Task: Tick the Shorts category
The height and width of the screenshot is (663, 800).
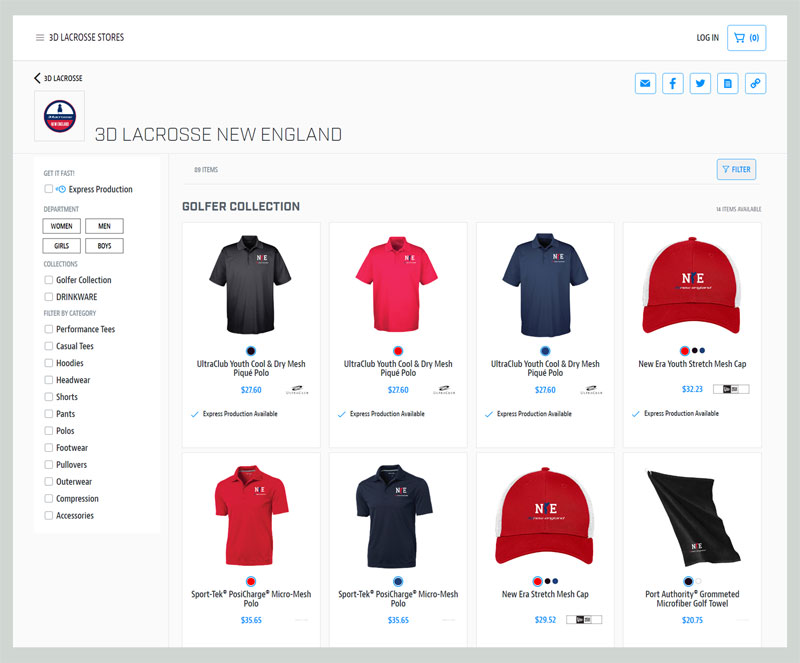Action: (x=48, y=397)
